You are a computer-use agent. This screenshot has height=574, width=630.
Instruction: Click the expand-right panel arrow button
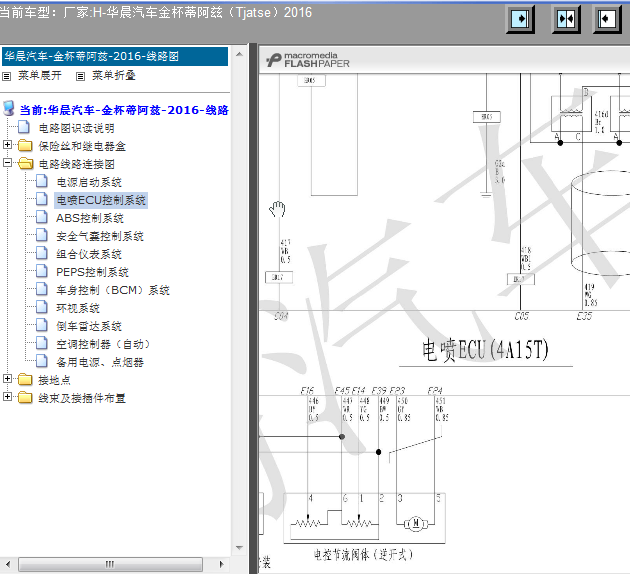pos(520,18)
